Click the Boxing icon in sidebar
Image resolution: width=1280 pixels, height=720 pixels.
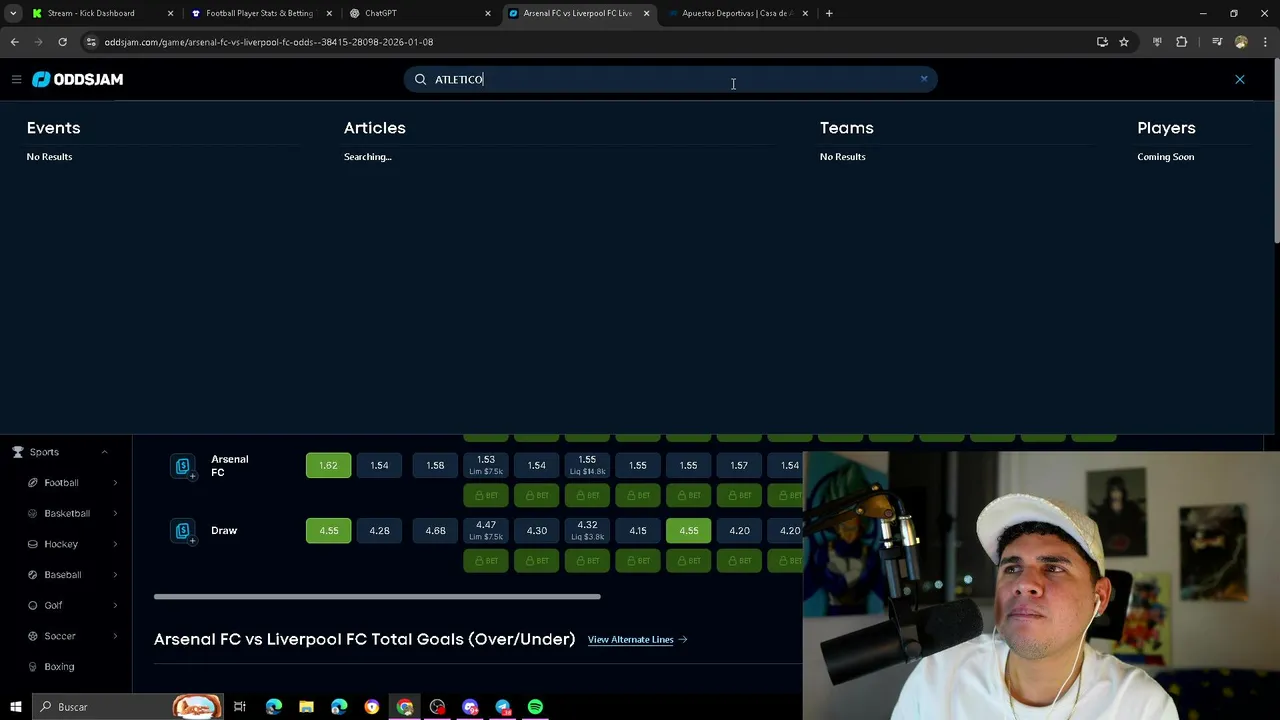click(x=32, y=666)
